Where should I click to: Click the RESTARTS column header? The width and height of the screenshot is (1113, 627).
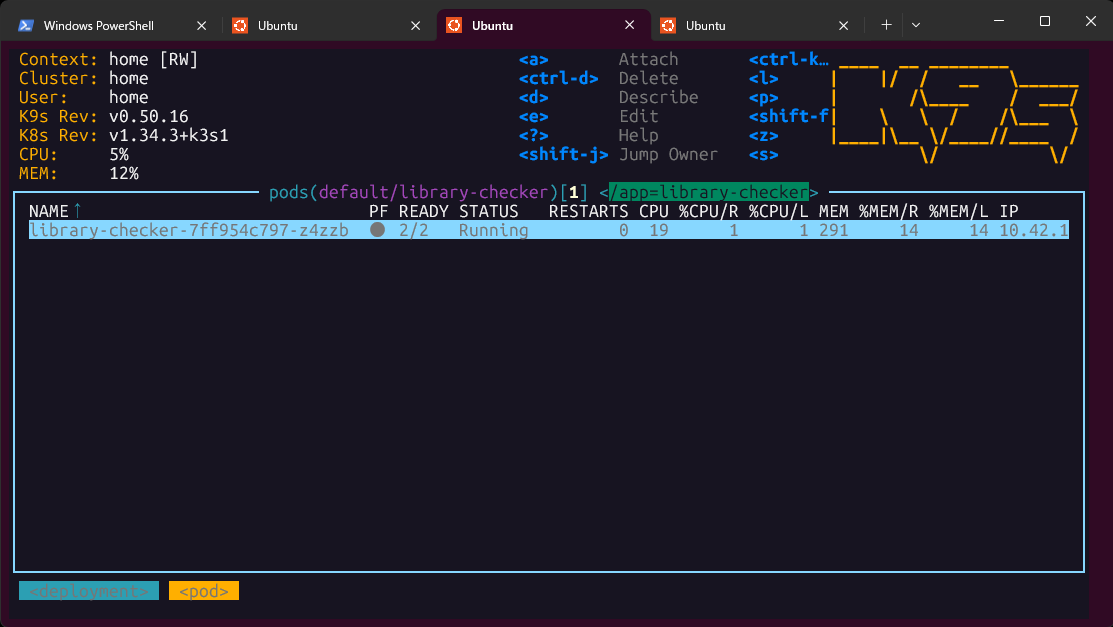point(588,211)
